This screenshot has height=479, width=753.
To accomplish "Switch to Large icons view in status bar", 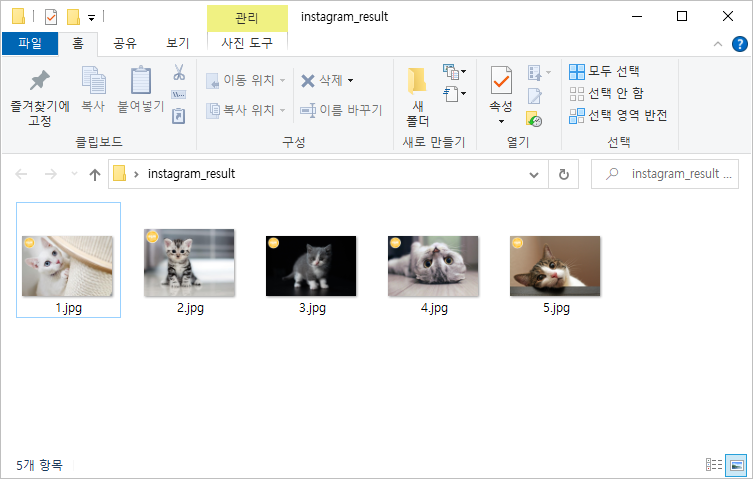I will click(x=736, y=465).
